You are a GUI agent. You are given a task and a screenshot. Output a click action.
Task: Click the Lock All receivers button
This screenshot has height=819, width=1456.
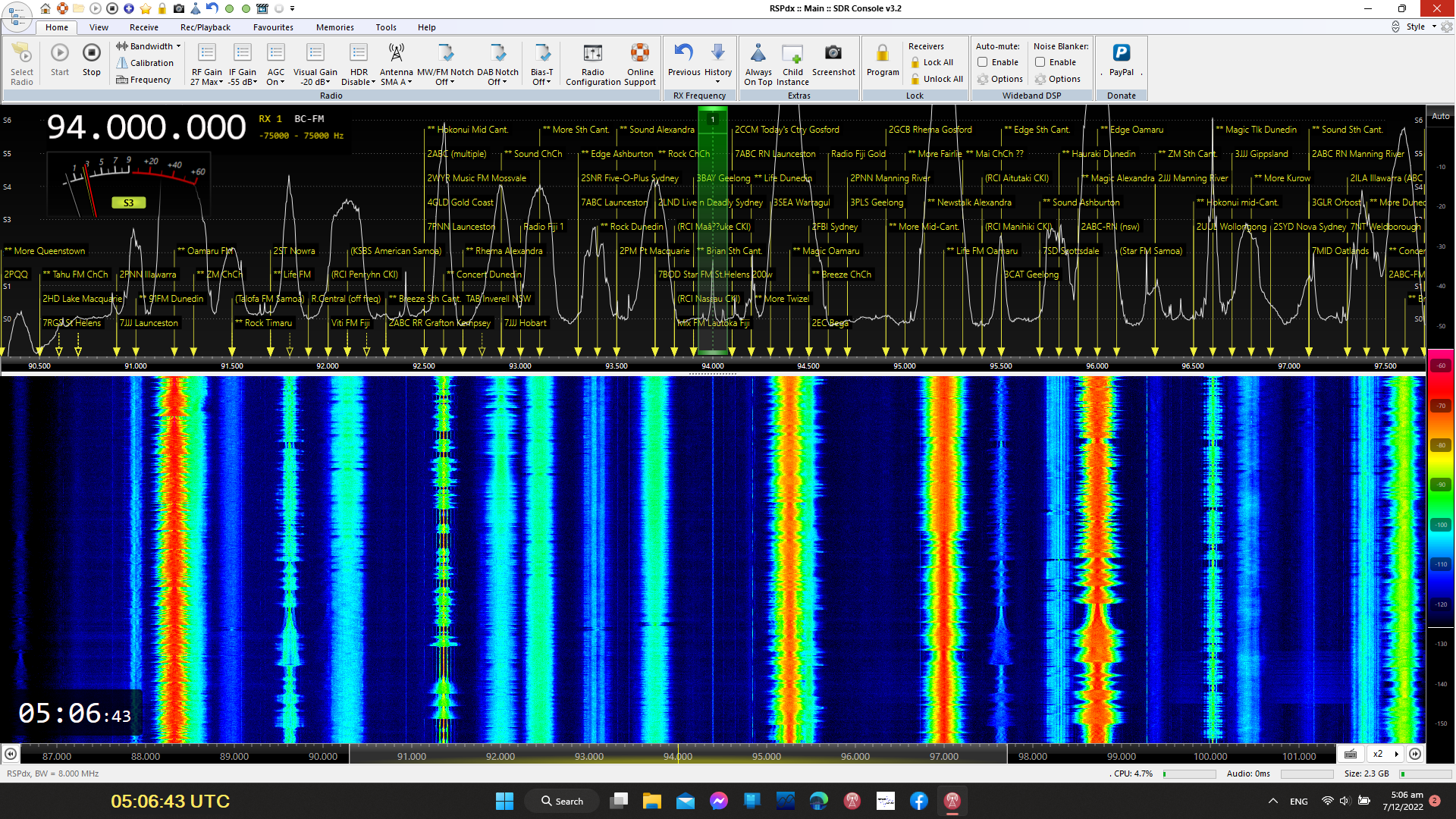click(937, 62)
